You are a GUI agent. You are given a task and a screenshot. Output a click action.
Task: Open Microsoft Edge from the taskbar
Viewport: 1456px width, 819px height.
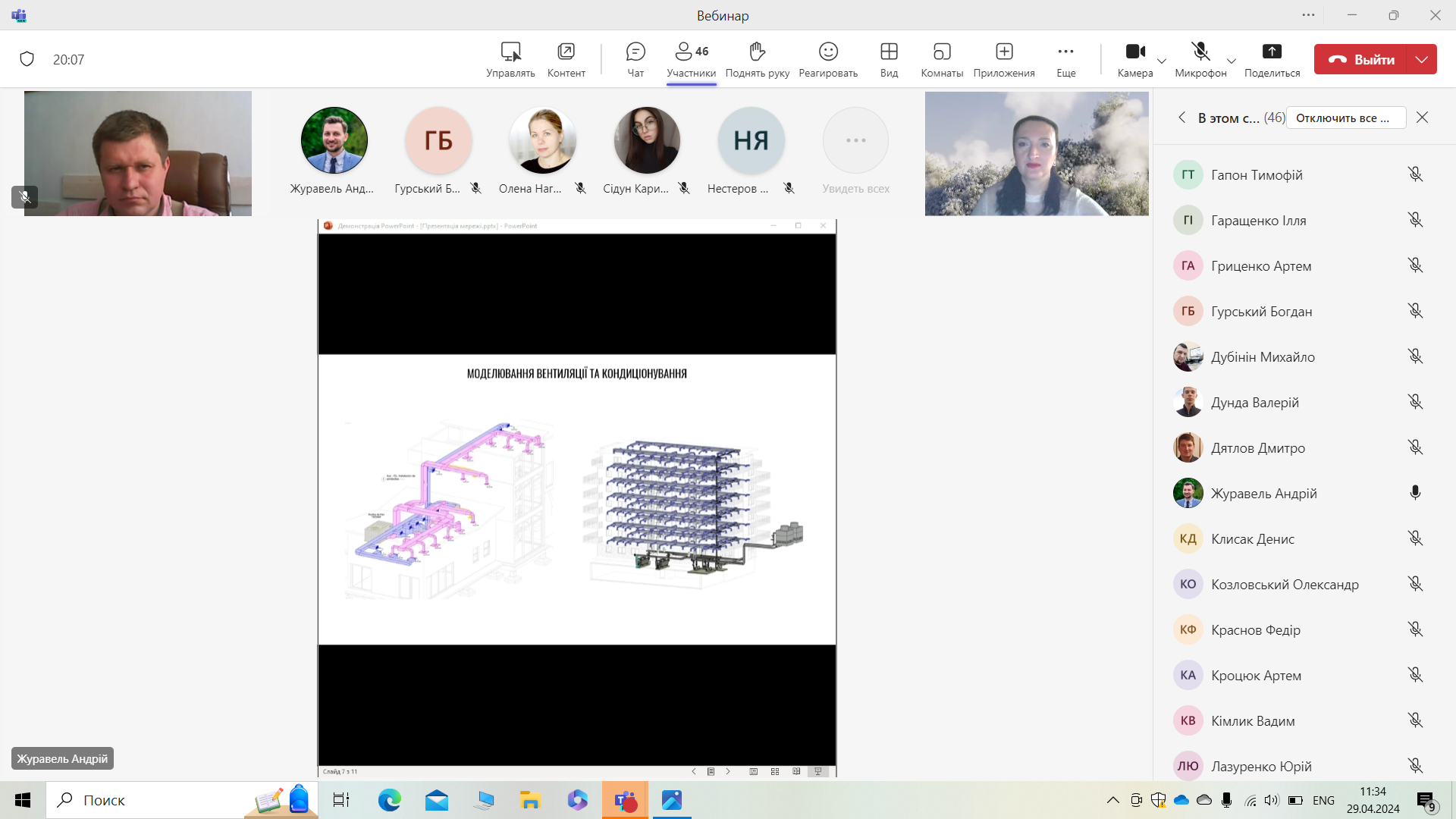click(x=390, y=800)
